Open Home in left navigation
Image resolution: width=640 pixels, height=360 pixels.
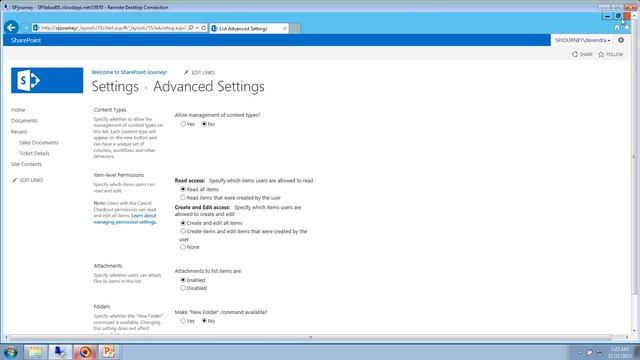pyautogui.click(x=18, y=110)
